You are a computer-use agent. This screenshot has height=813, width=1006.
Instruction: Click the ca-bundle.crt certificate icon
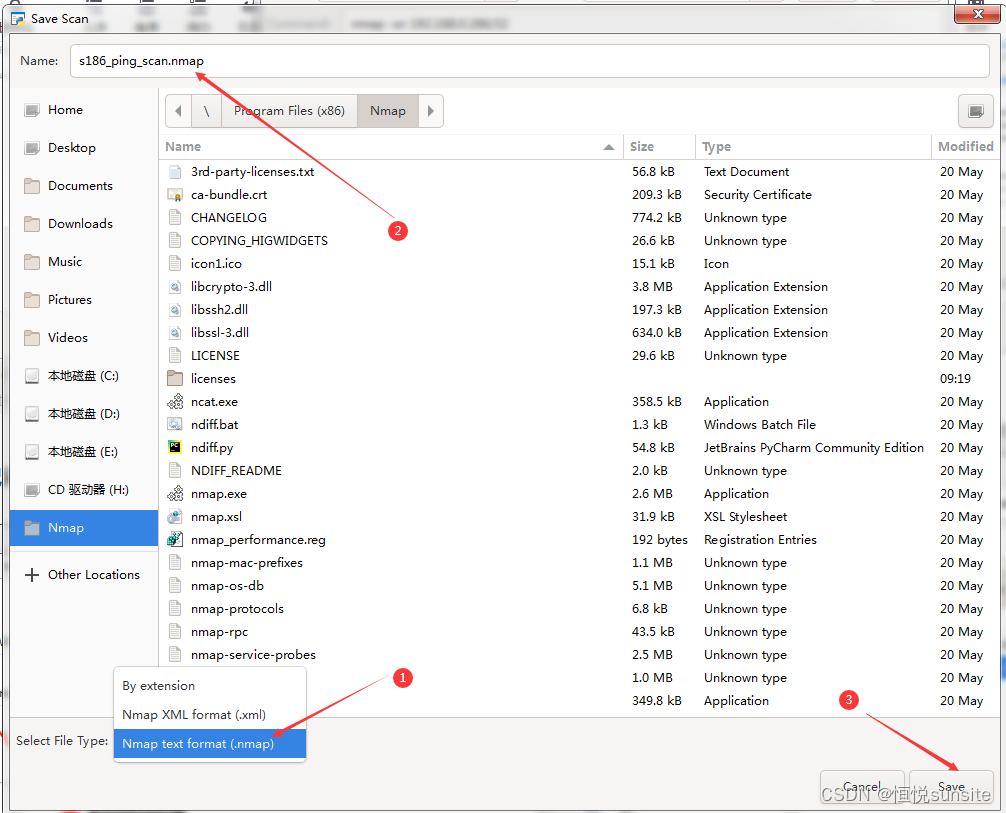tap(175, 195)
